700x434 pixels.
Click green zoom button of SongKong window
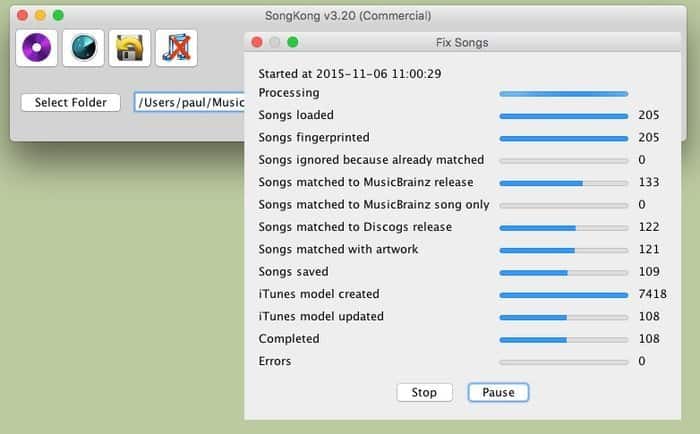(58, 16)
